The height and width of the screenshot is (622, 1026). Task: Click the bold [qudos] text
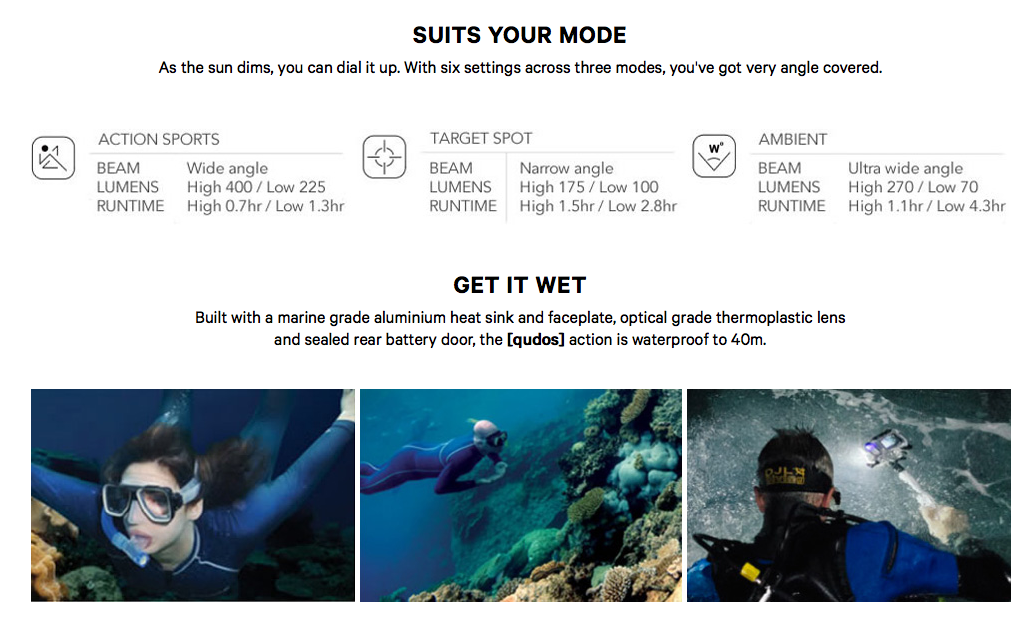click(536, 339)
